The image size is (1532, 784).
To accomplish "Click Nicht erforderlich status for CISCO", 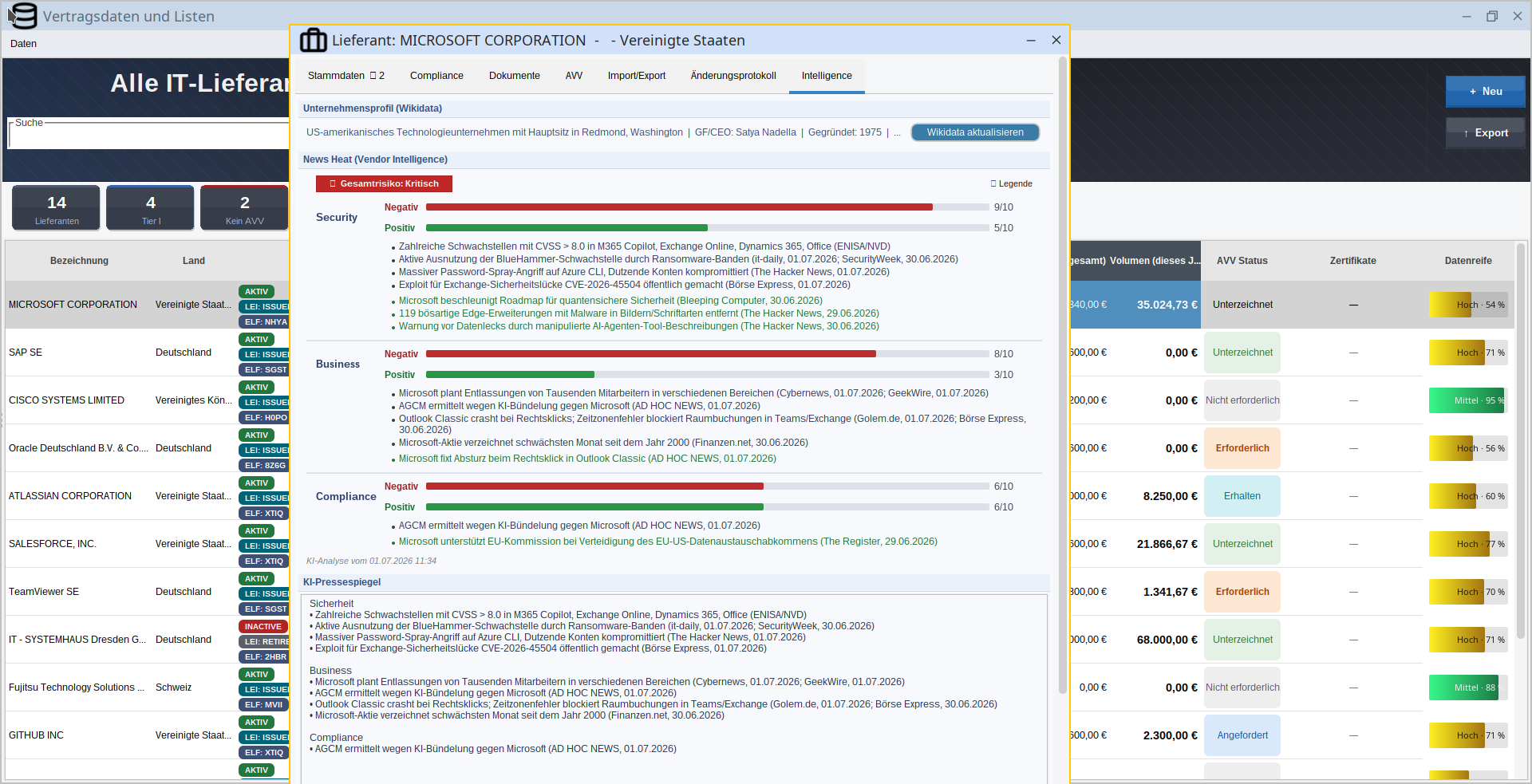I will pos(1242,400).
